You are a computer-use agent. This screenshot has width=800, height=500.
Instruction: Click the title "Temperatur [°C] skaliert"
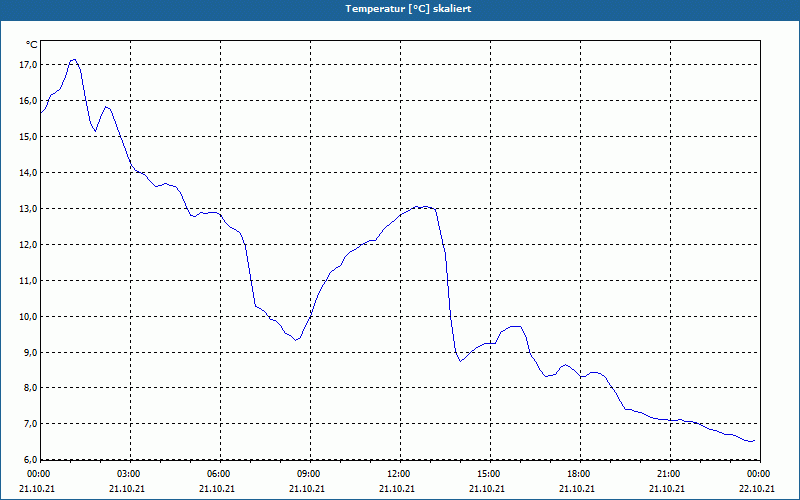(x=408, y=9)
